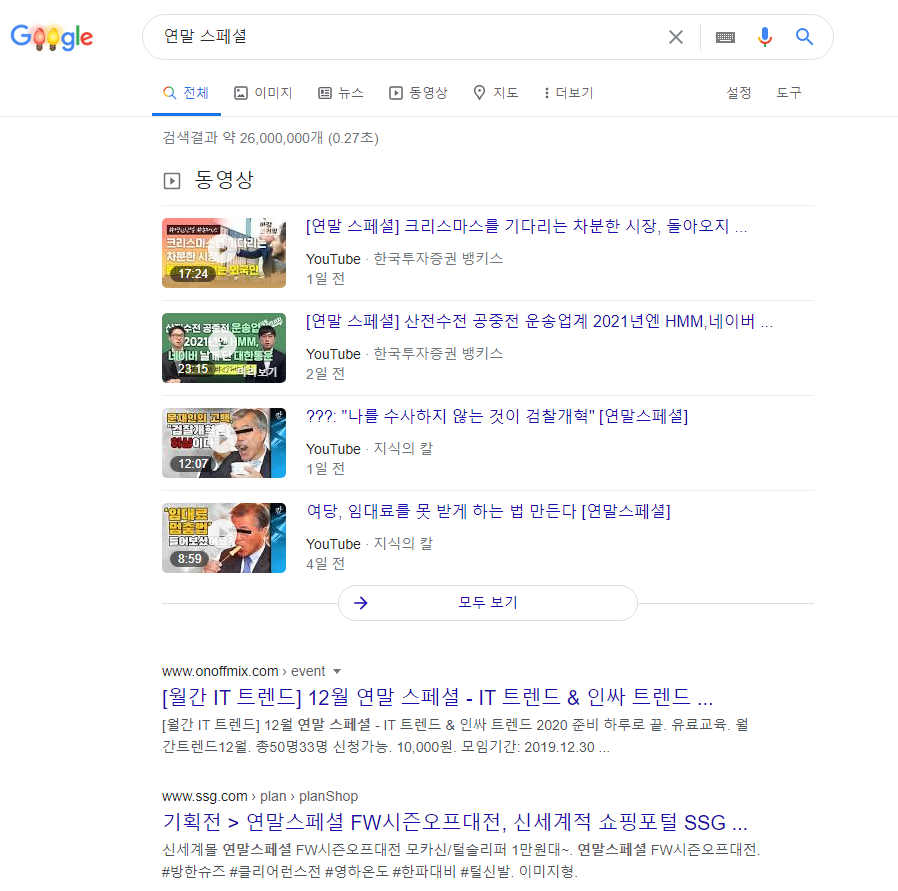Play the 8:59 video thumbnail
898x891 pixels.
tap(224, 538)
